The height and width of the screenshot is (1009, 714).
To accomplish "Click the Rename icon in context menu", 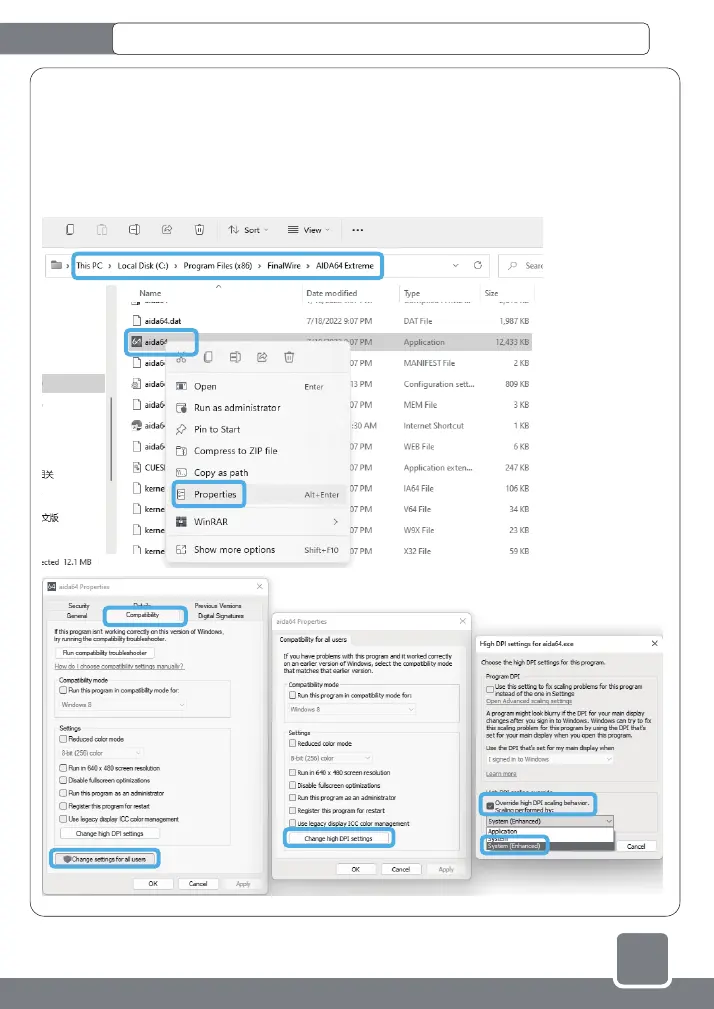I will pos(235,357).
